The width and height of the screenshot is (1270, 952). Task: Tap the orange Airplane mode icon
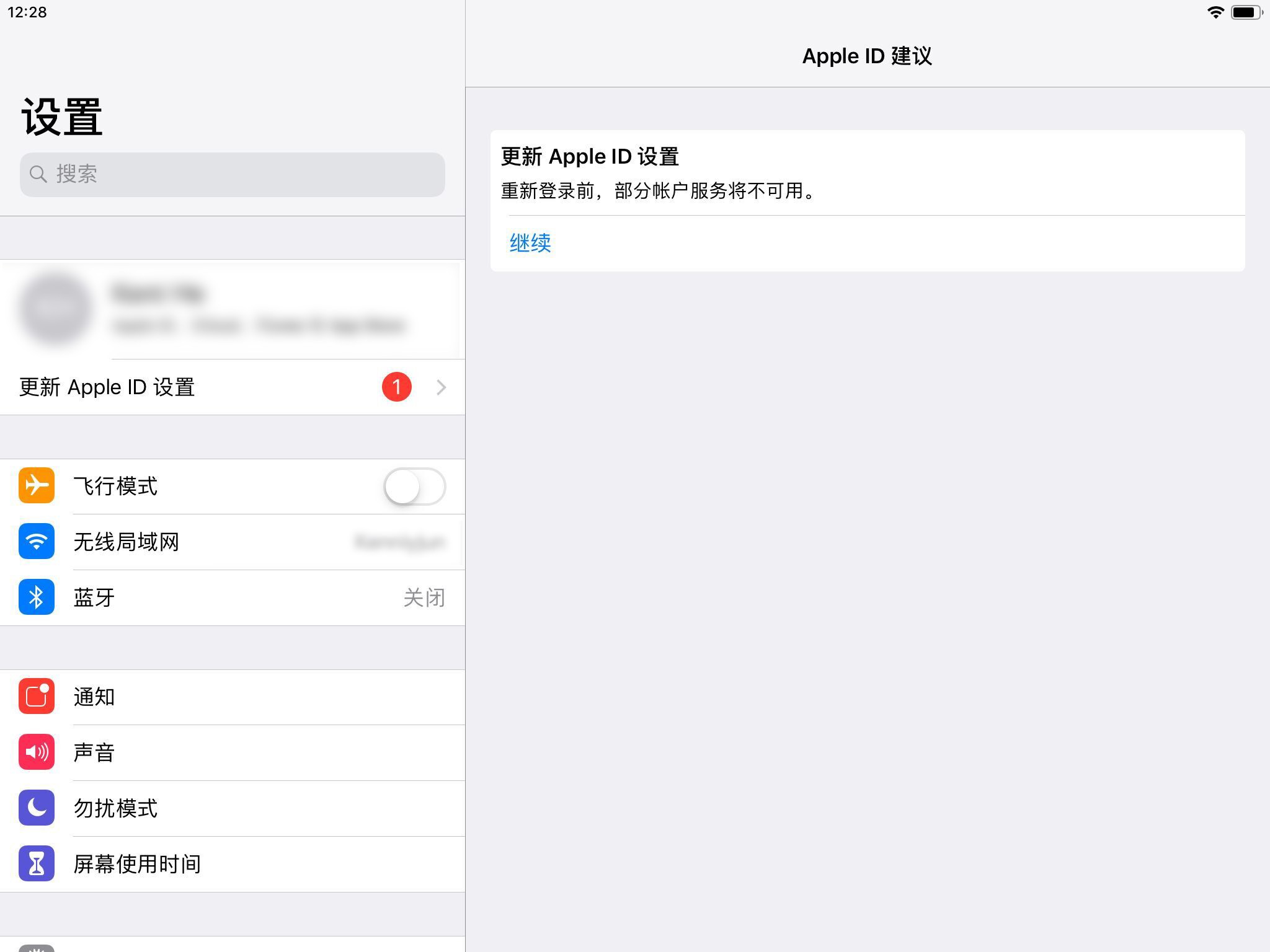coord(37,485)
